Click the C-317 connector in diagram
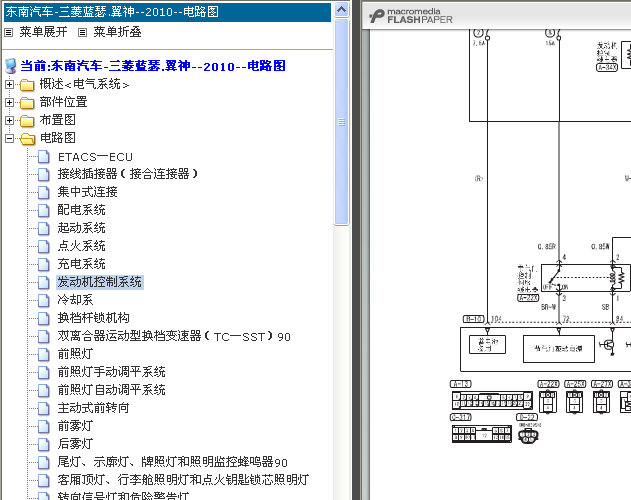This screenshot has height=500, width=631. pos(482,434)
